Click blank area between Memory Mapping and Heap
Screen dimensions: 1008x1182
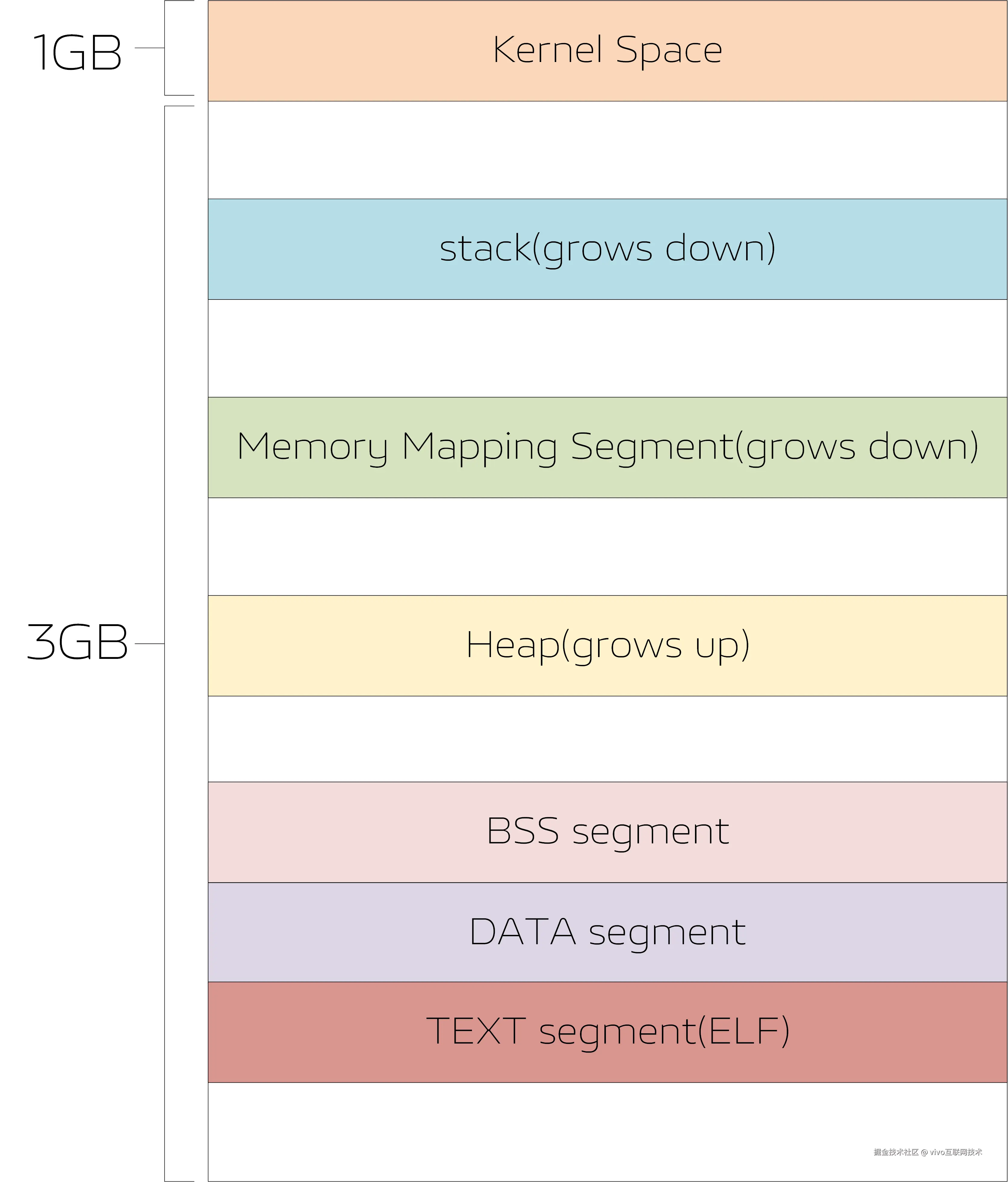point(607,547)
